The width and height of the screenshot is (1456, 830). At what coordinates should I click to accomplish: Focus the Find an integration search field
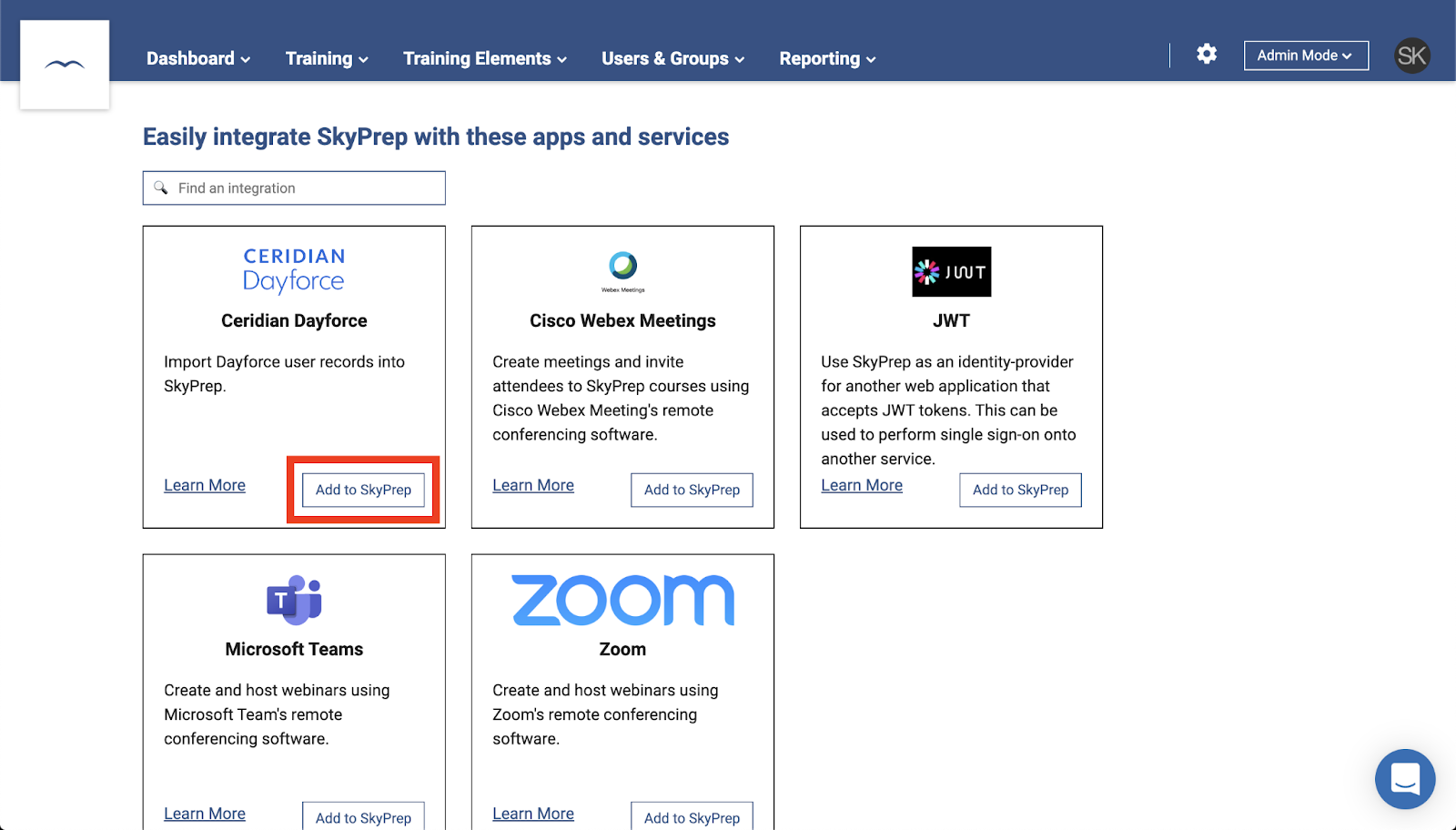pos(294,188)
